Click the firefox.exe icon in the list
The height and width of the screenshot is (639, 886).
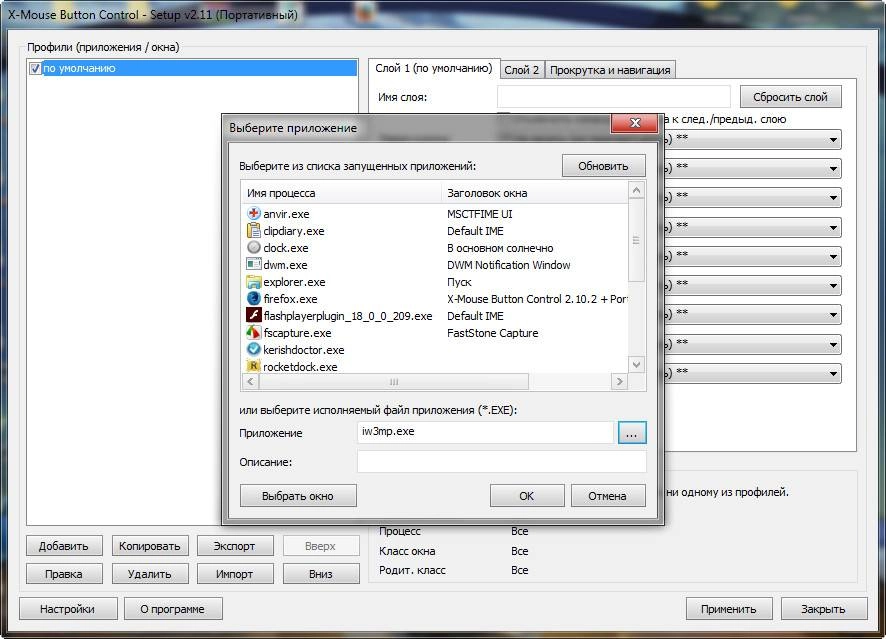point(254,298)
